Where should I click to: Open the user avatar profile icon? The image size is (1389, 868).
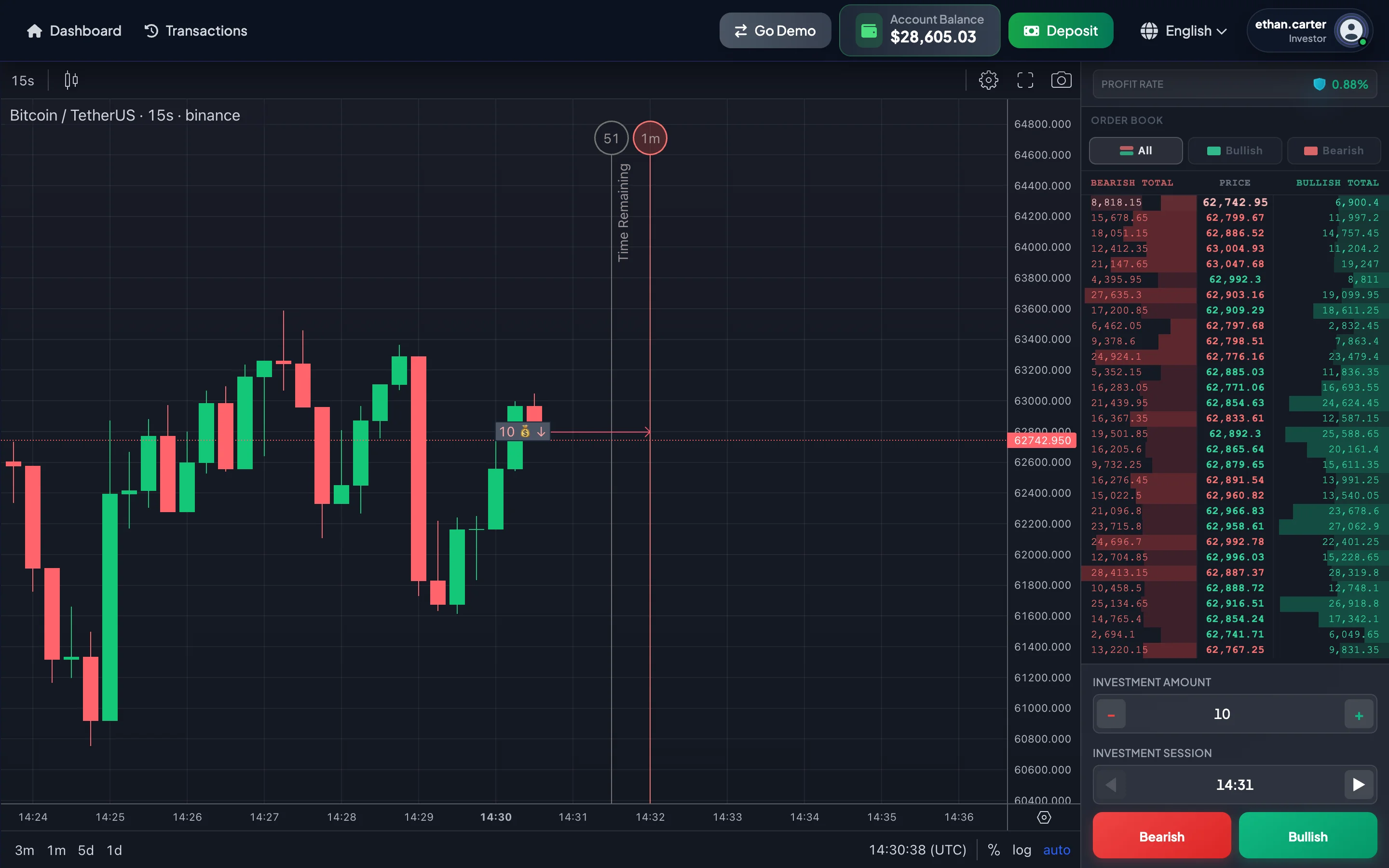[x=1351, y=30]
